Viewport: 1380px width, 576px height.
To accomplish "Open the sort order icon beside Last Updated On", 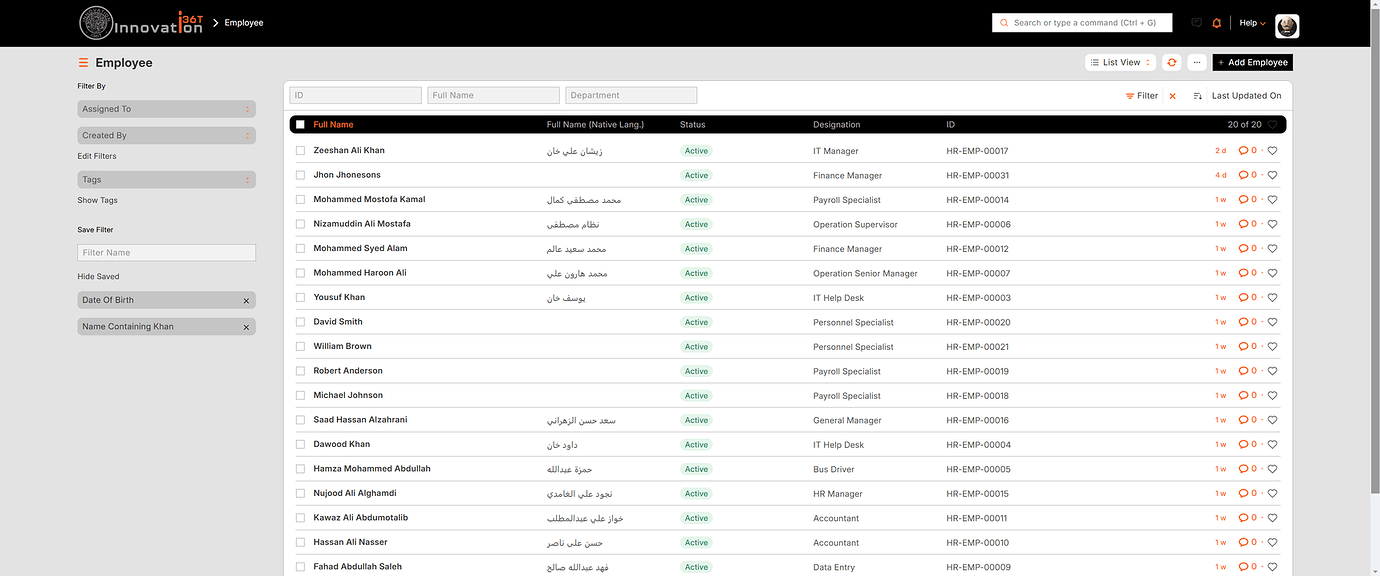I will (1197, 95).
